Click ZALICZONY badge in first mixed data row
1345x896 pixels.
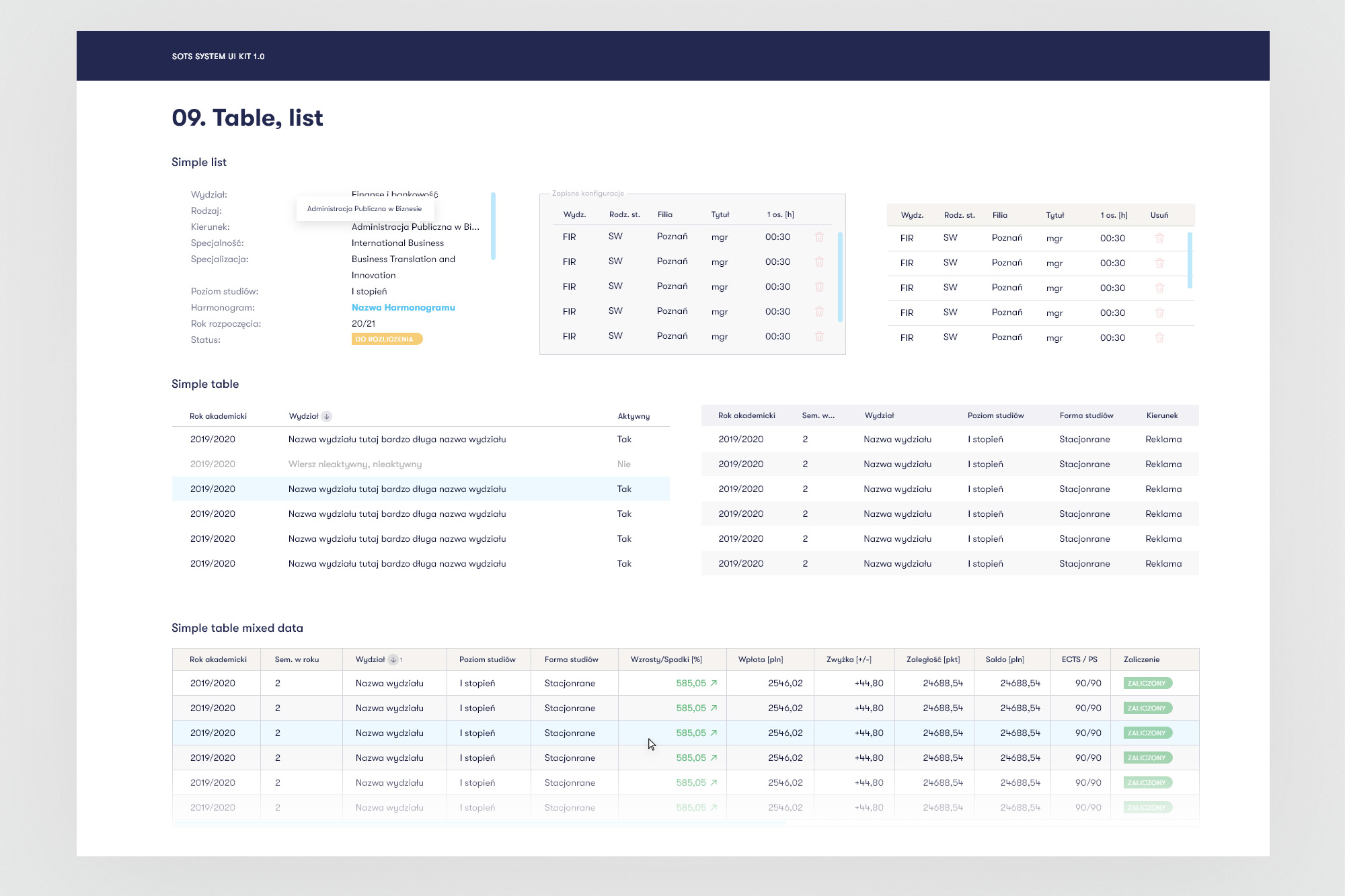(x=1147, y=683)
